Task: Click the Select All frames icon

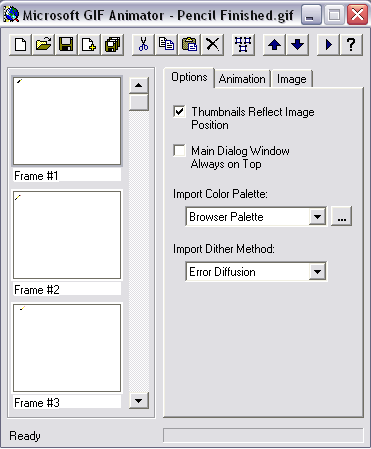Action: click(243, 44)
